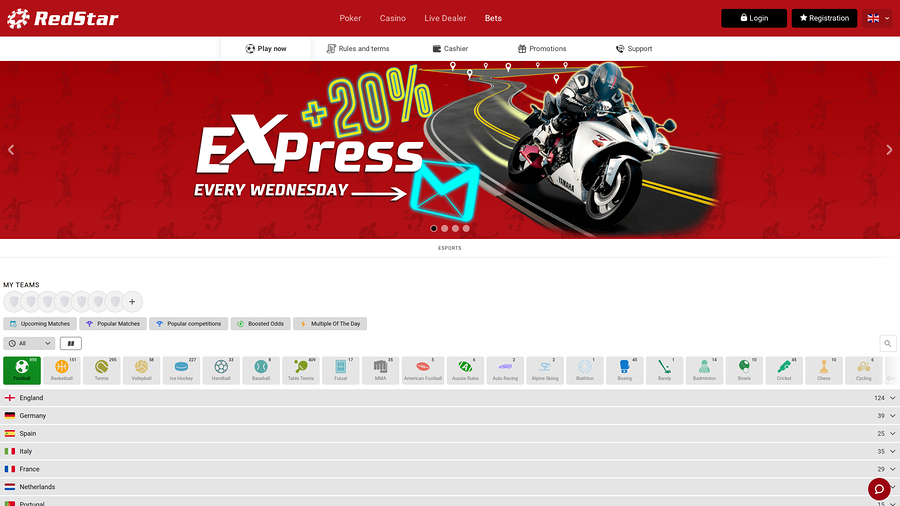Open the Live Dealer section
Image resolution: width=900 pixels, height=506 pixels.
pos(445,18)
